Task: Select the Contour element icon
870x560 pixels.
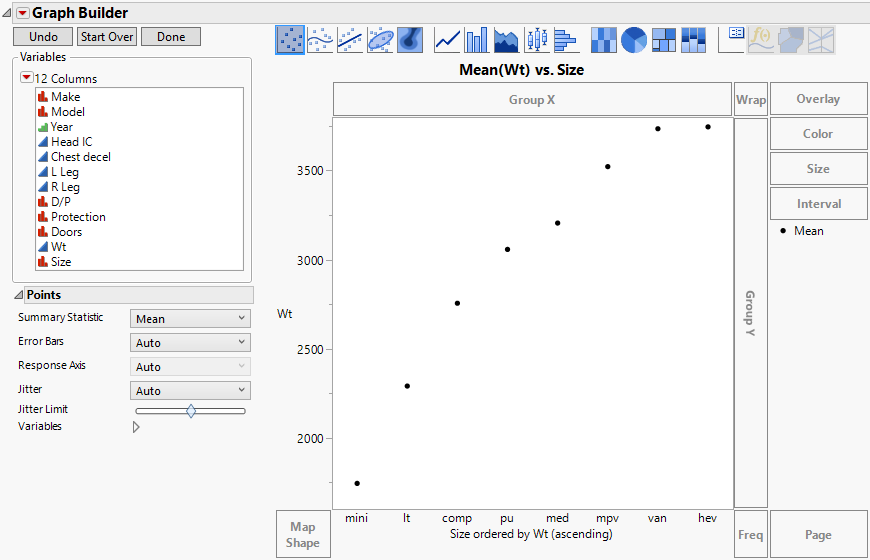Action: coord(410,39)
